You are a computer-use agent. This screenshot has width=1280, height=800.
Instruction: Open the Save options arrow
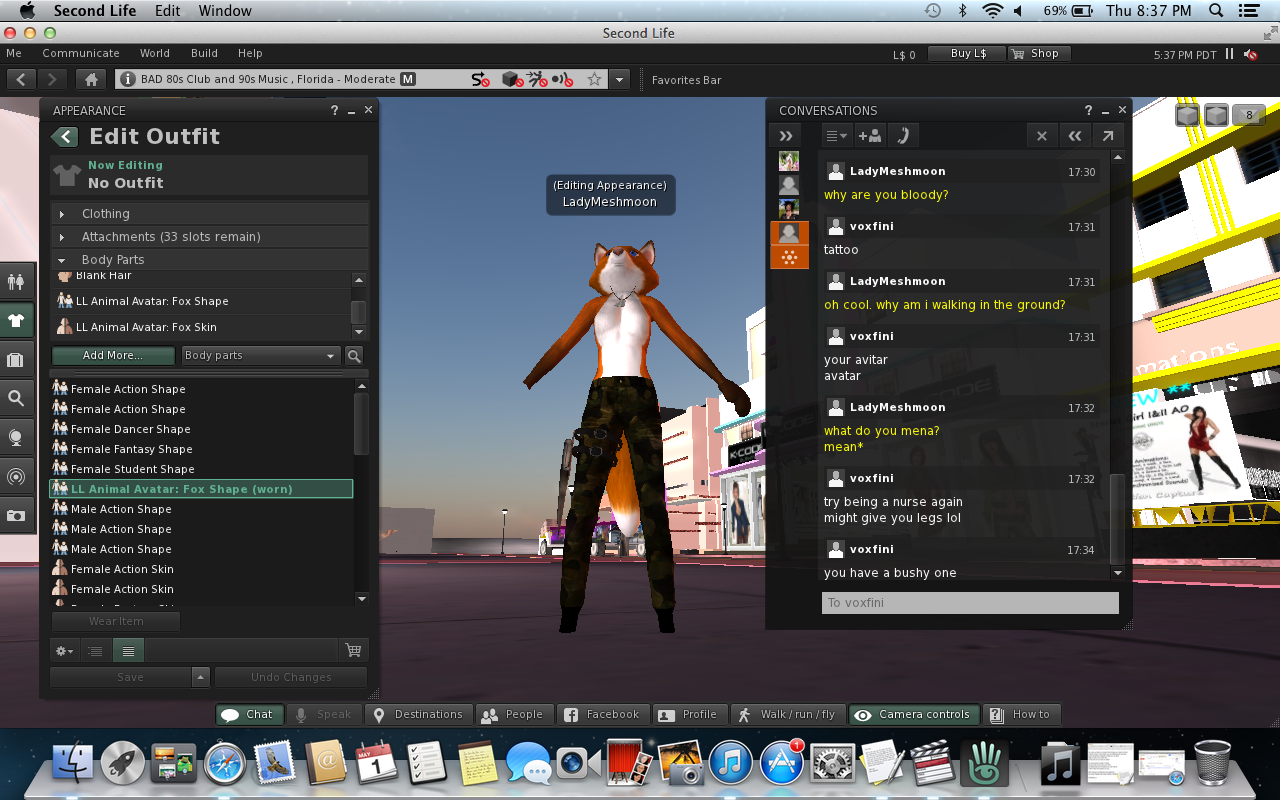pos(201,677)
